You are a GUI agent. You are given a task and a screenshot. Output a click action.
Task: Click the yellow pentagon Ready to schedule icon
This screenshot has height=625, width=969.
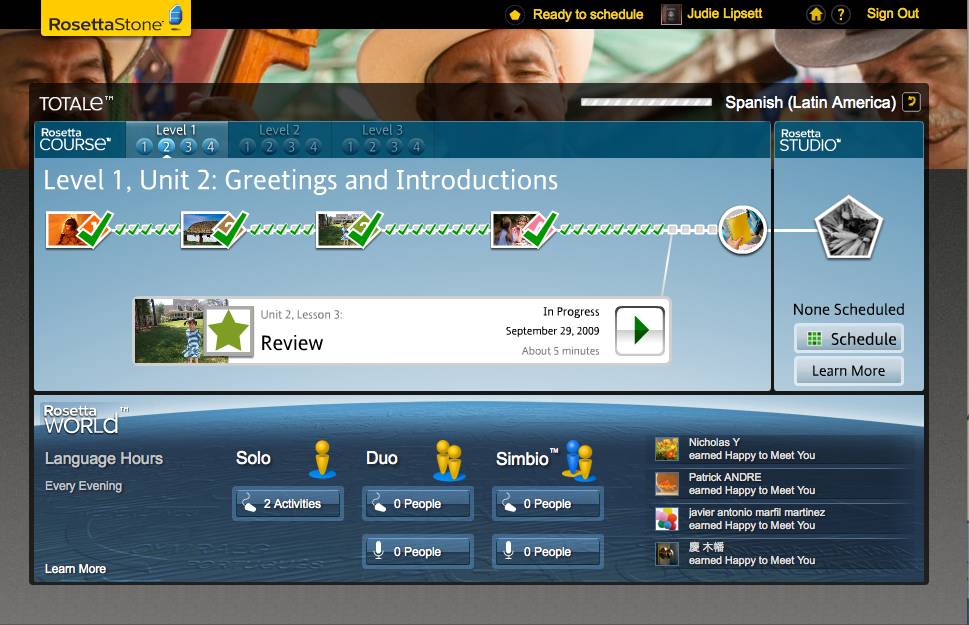pos(515,14)
